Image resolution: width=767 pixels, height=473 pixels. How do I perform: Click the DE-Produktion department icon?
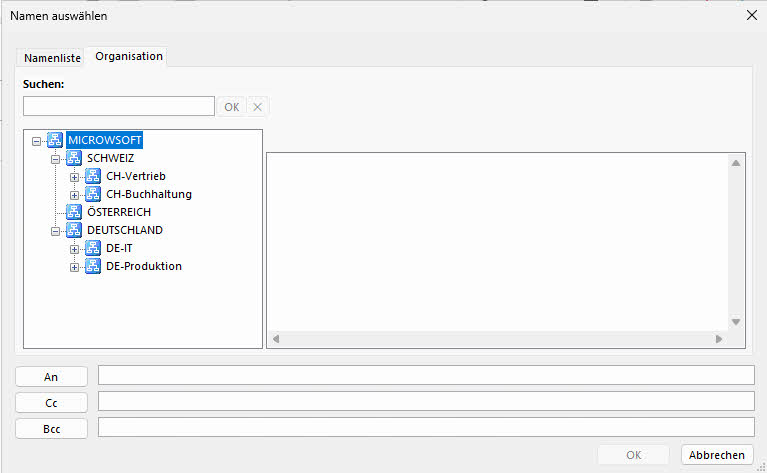coord(93,266)
